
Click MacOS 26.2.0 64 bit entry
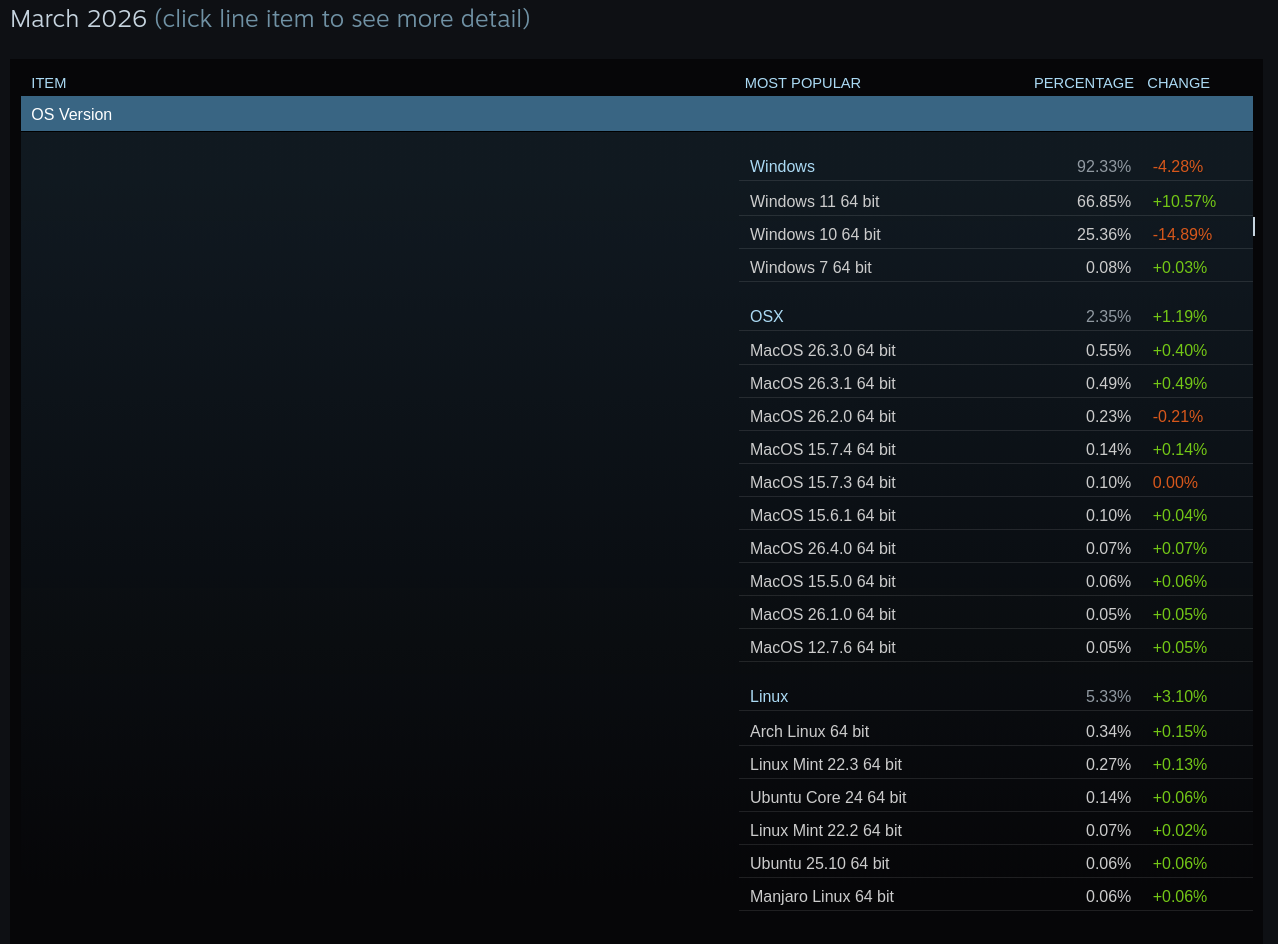(995, 416)
